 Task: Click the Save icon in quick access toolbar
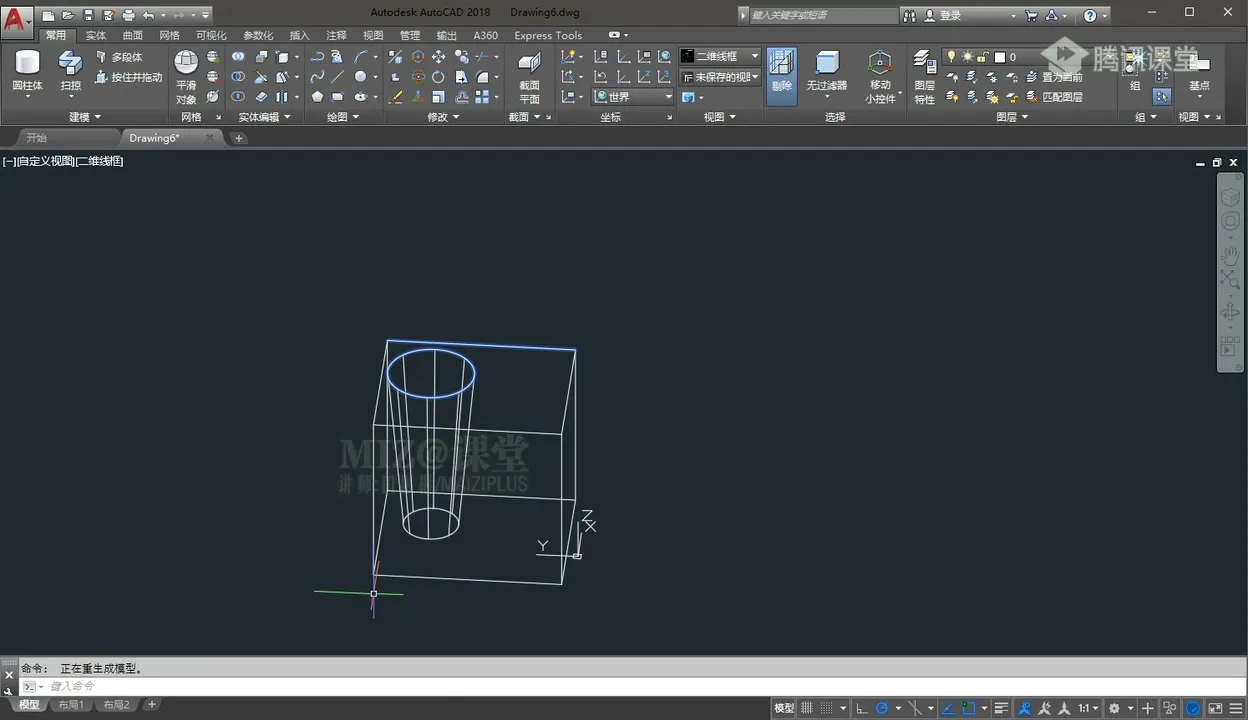[x=88, y=15]
